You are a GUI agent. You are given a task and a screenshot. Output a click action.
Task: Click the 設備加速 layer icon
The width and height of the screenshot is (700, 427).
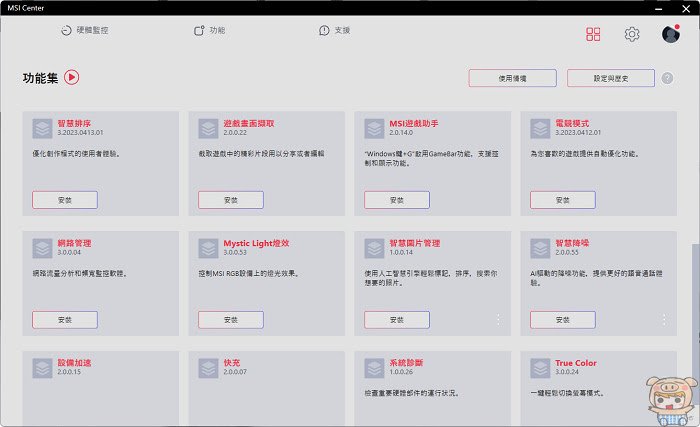(x=42, y=368)
